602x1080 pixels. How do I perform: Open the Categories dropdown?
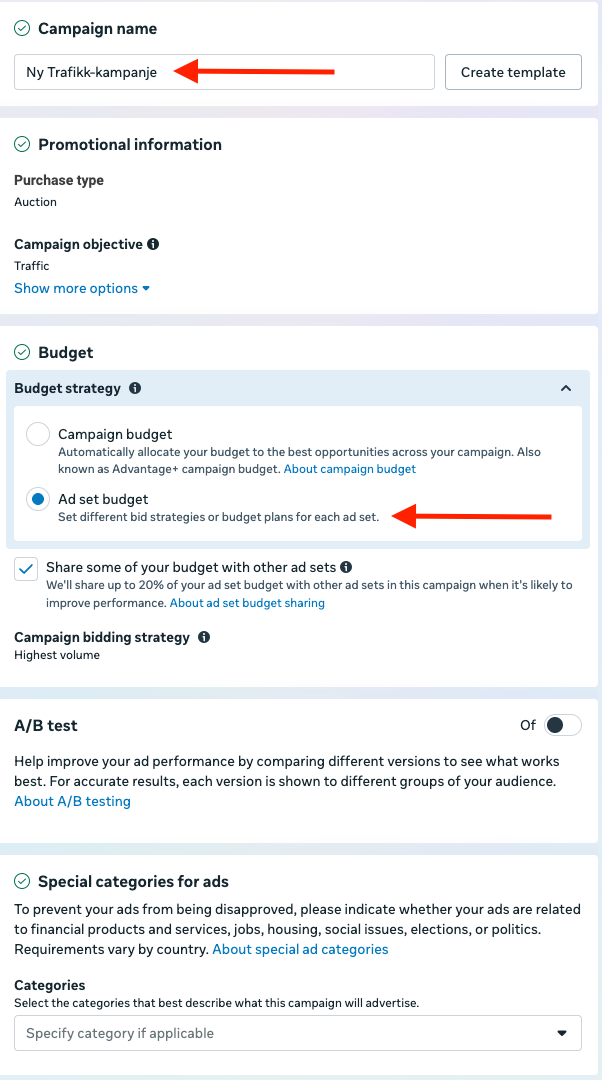click(x=297, y=1033)
